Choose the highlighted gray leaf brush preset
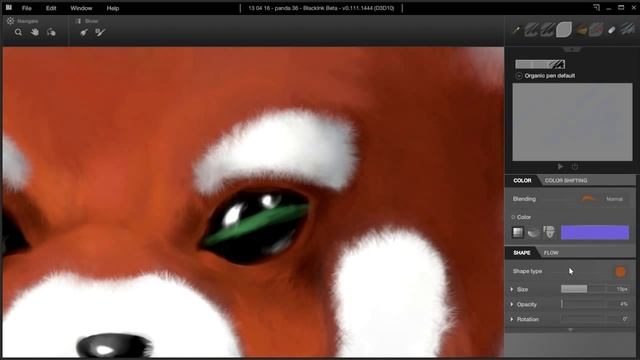 pos(564,29)
